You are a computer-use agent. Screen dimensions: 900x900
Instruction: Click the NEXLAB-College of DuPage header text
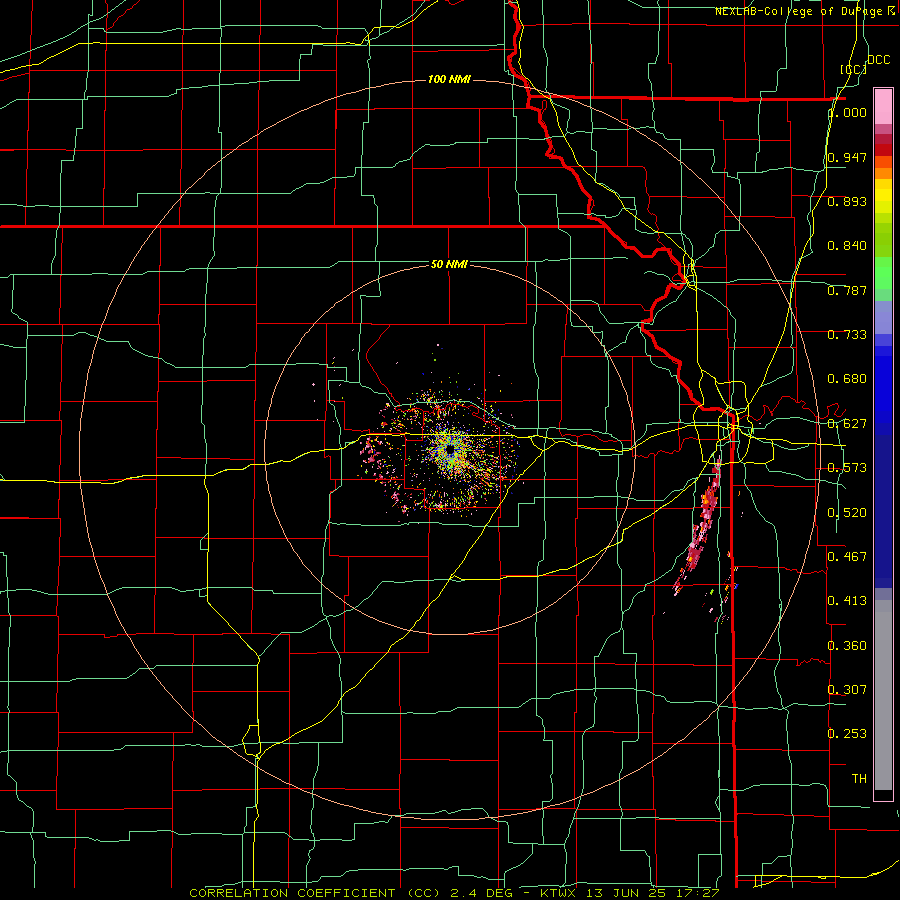tap(798, 11)
